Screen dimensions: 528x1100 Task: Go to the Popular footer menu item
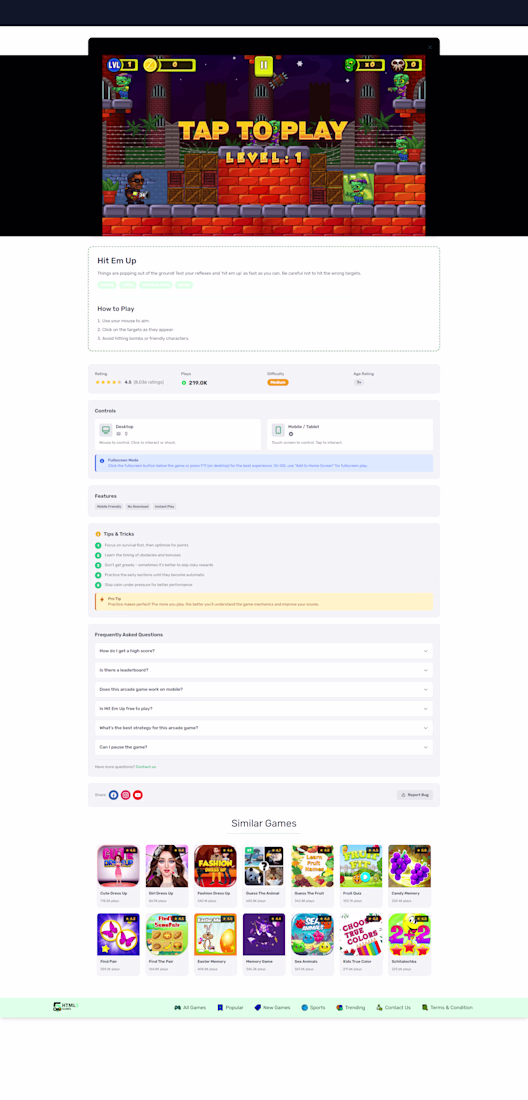[230, 1007]
